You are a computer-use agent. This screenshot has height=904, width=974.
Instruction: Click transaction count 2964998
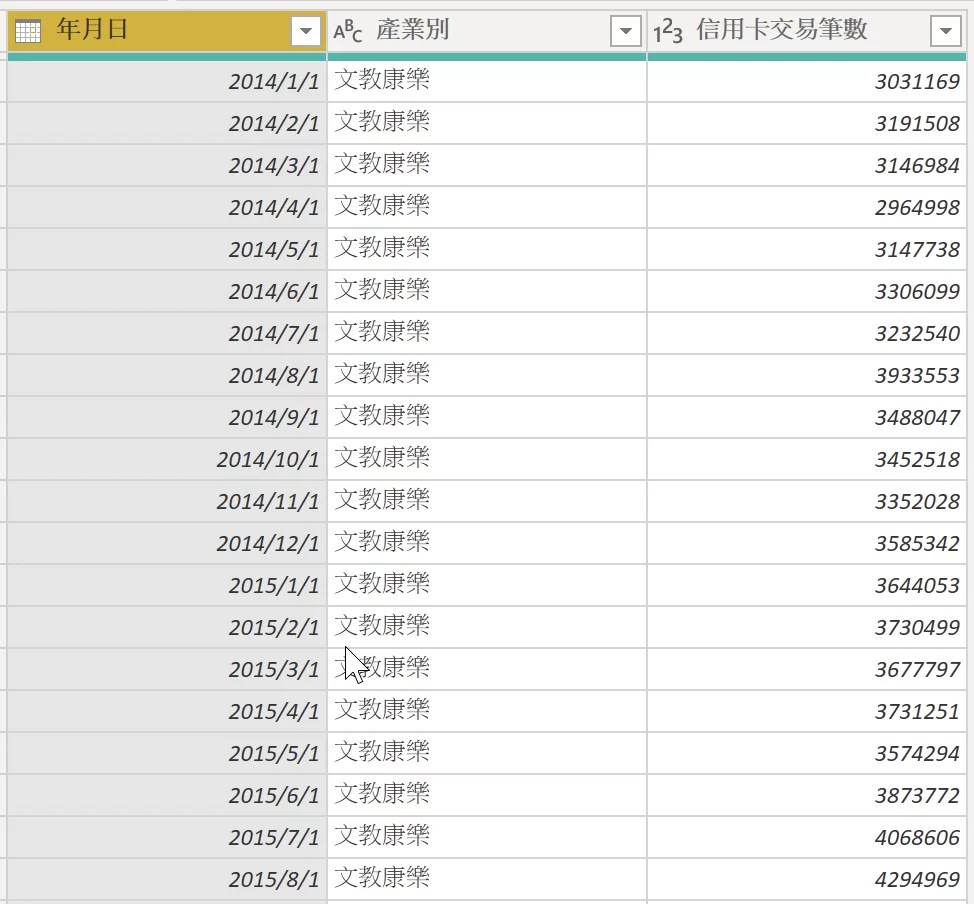807,208
